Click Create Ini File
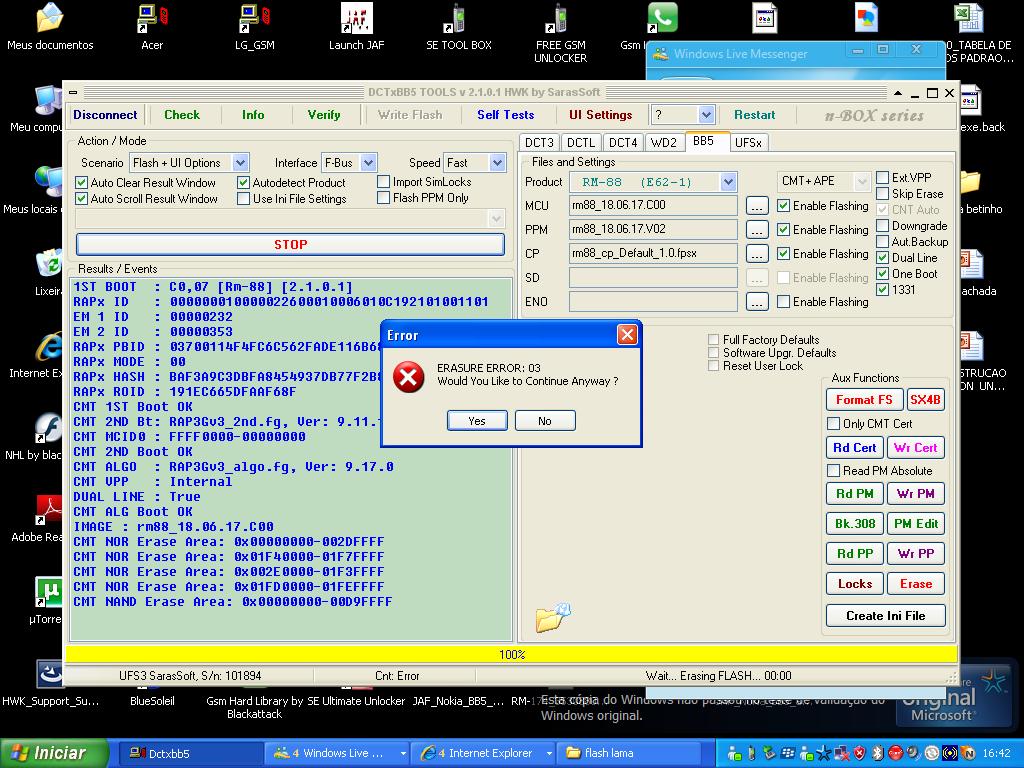 coord(886,616)
